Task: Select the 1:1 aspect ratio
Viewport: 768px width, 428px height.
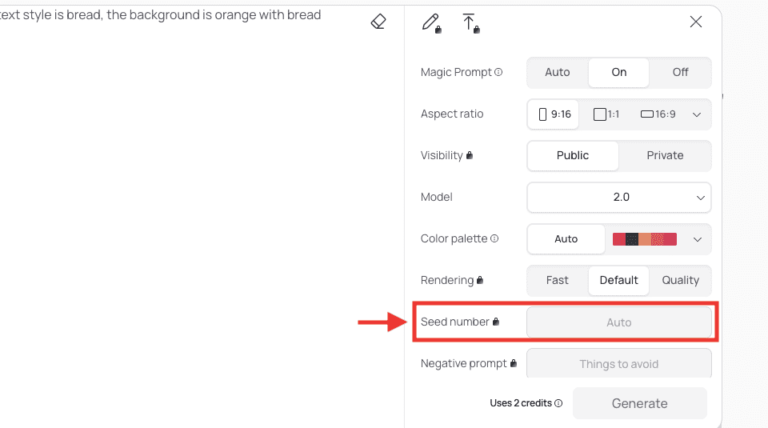Action: [x=607, y=115]
